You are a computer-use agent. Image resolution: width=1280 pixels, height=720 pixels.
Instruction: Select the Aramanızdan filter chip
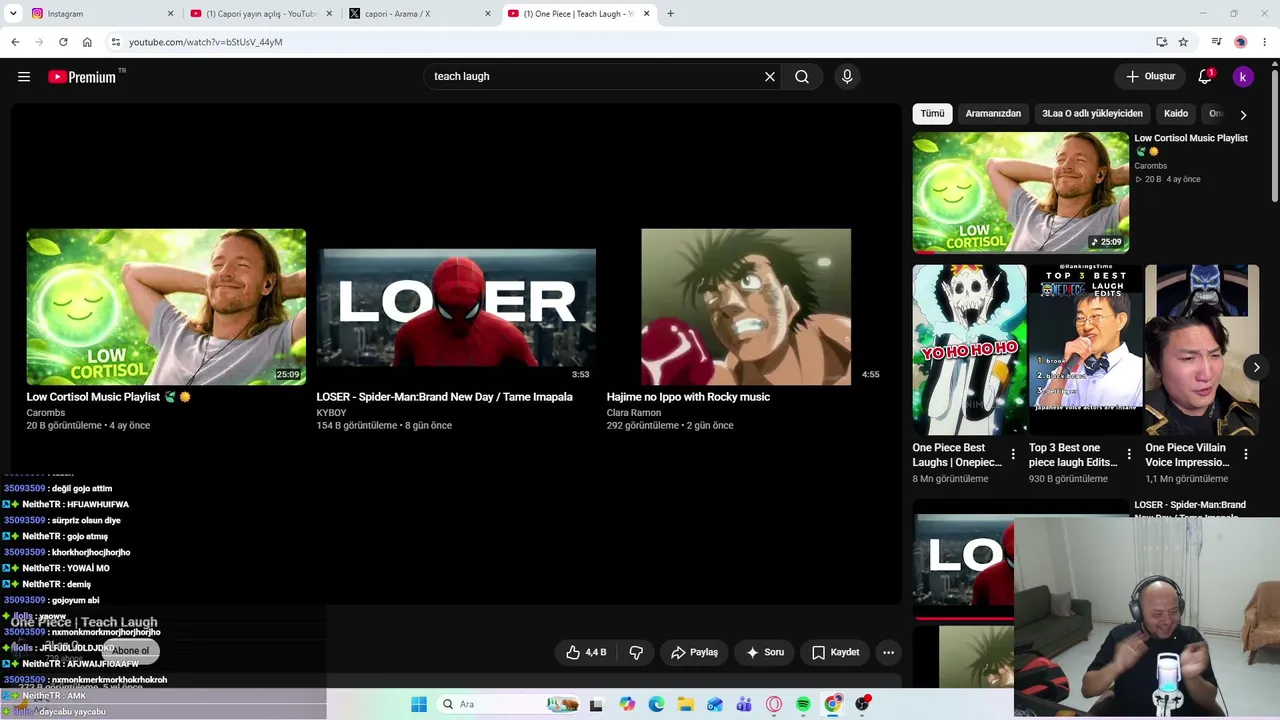(x=993, y=114)
